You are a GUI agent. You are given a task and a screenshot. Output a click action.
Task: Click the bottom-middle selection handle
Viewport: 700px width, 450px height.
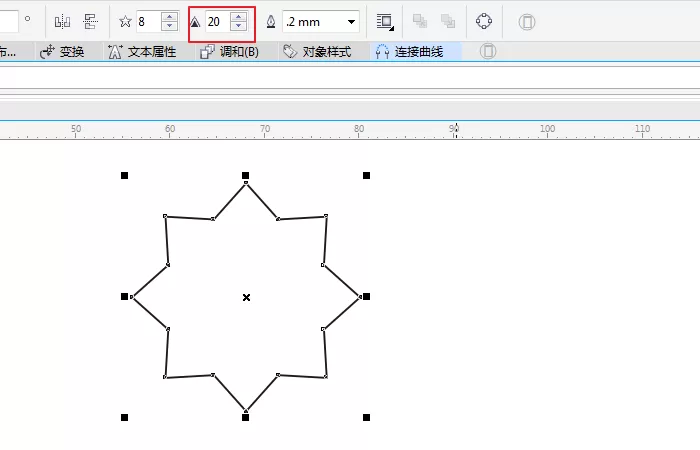[x=246, y=417]
